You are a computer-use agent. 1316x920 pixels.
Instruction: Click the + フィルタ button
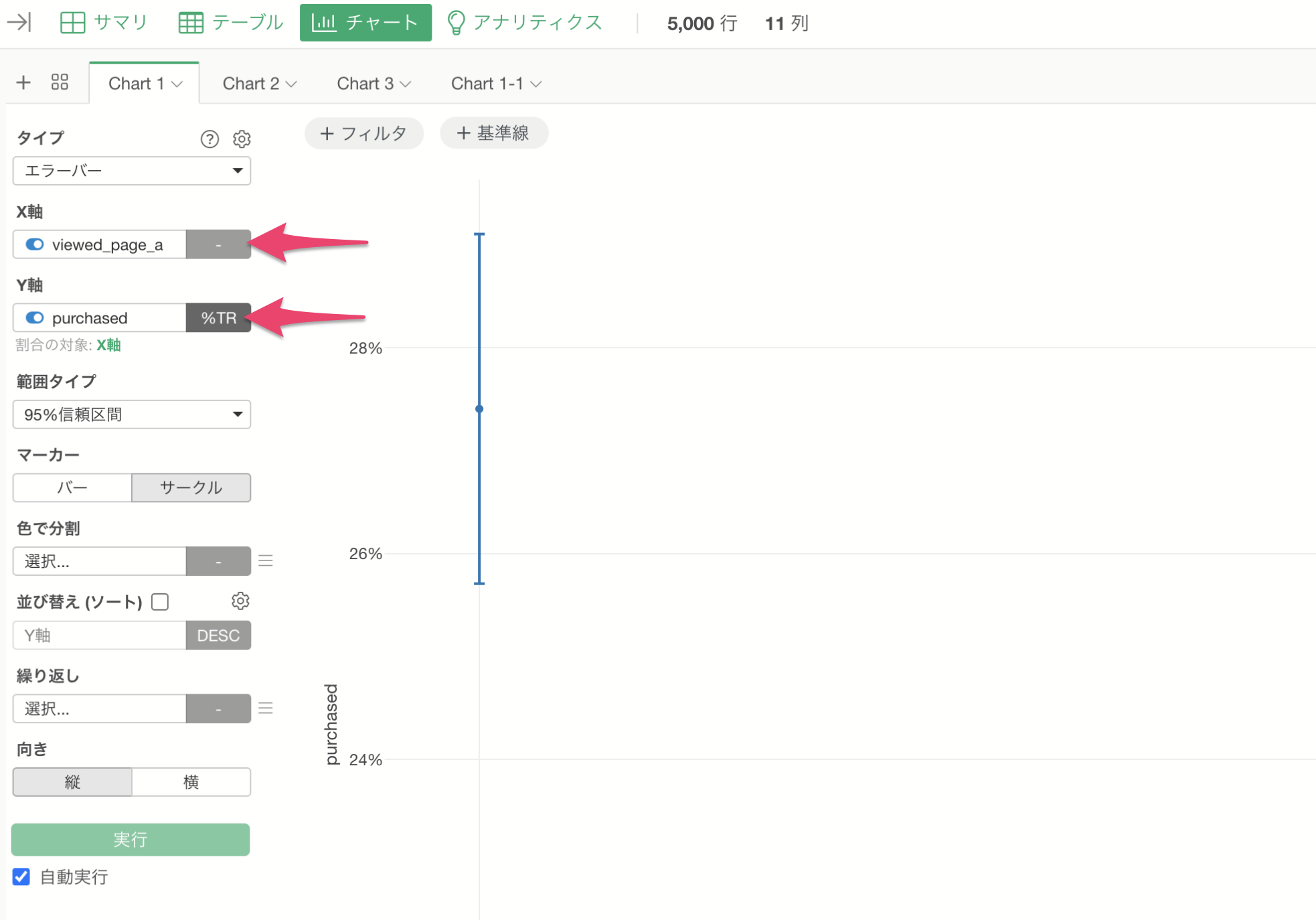363,133
